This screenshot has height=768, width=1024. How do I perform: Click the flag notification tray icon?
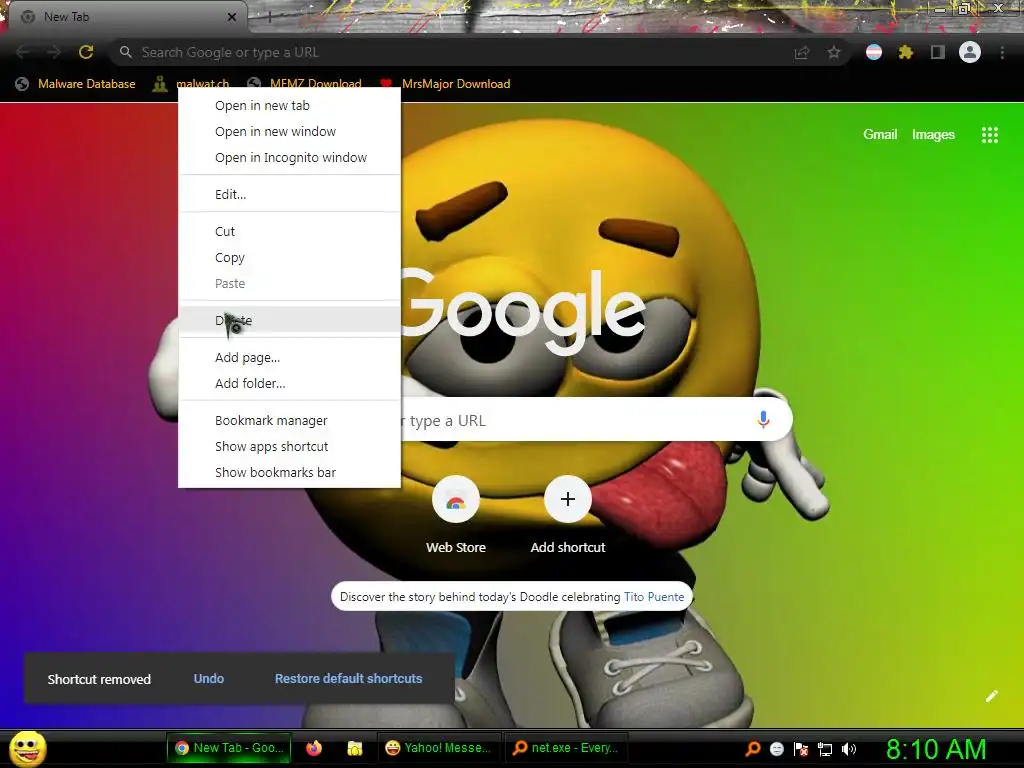click(801, 749)
